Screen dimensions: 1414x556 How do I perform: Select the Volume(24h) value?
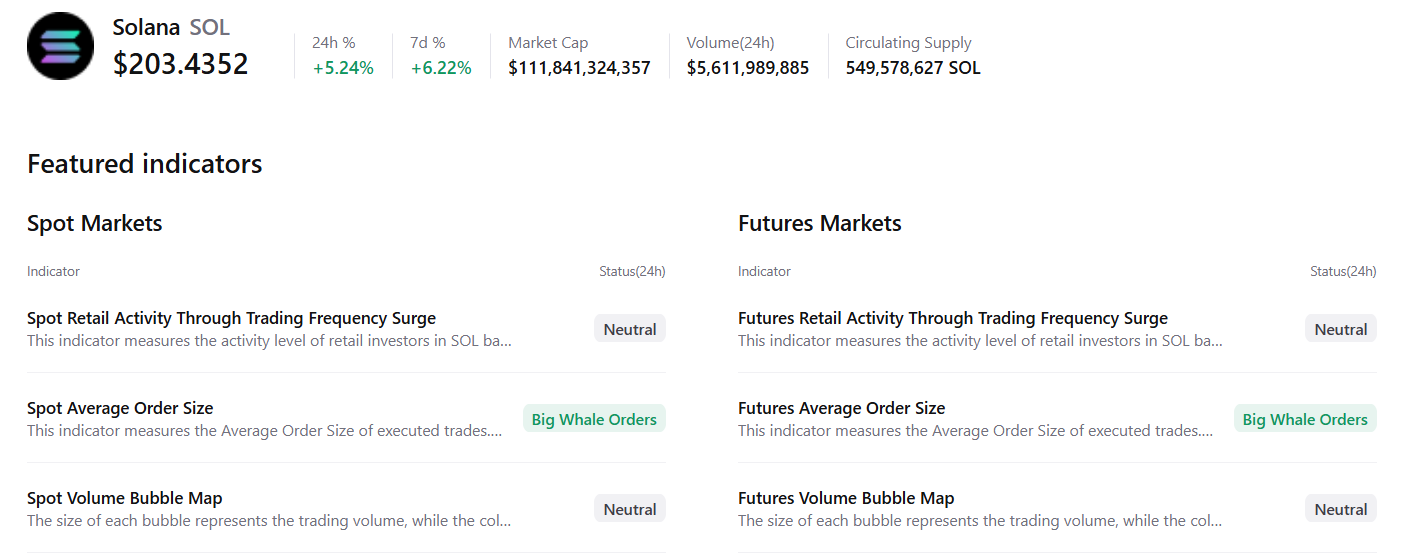(747, 68)
